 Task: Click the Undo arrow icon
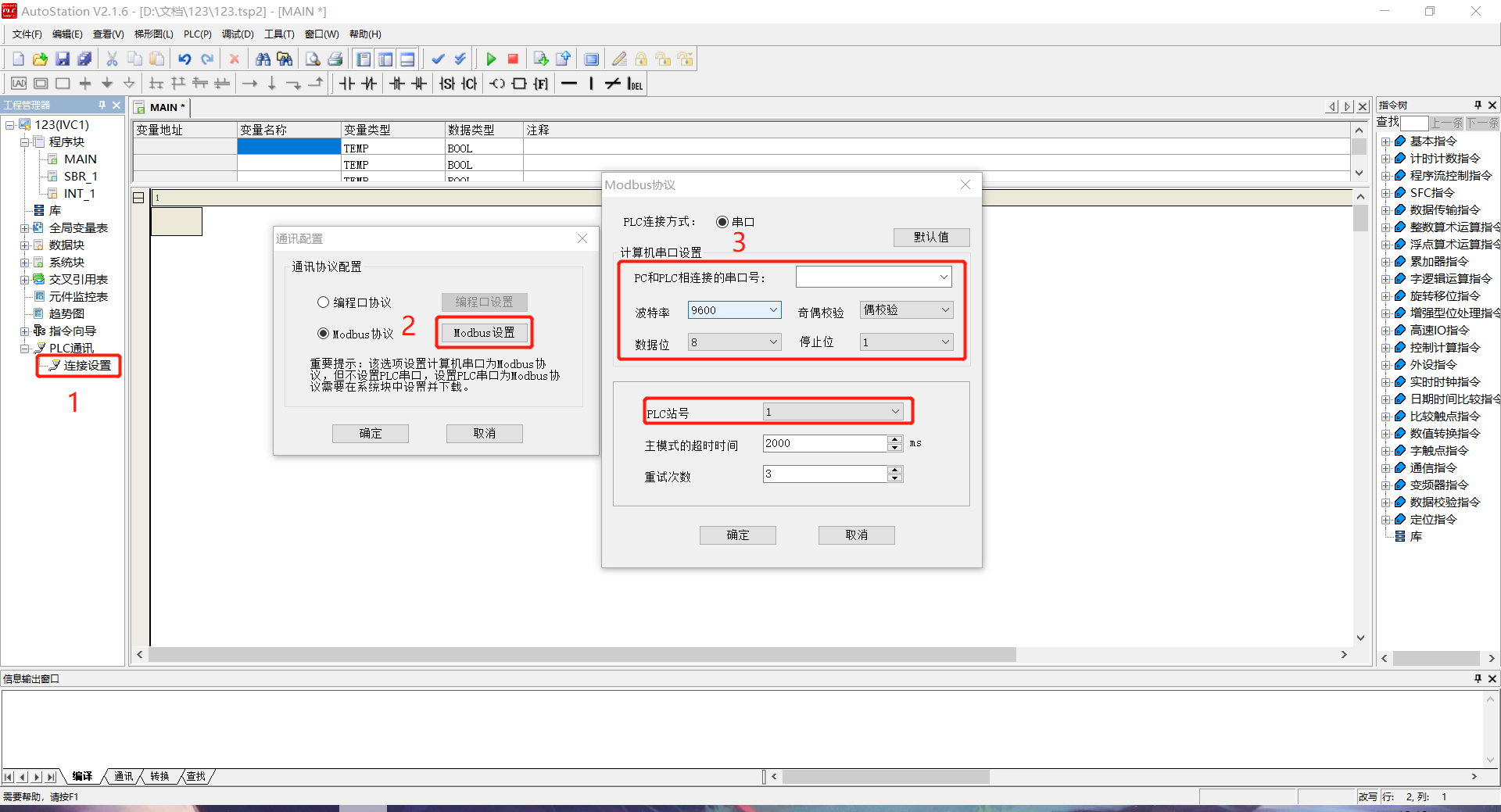pyautogui.click(x=184, y=59)
